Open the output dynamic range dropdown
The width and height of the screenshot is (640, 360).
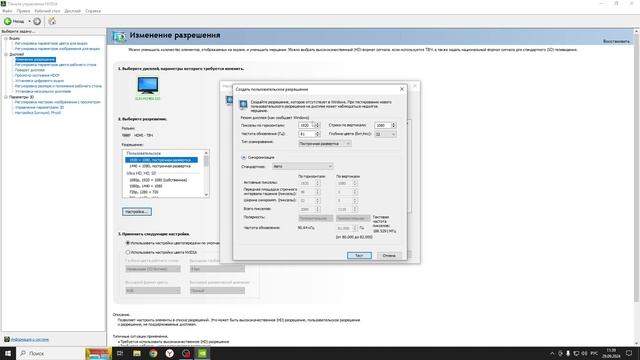(217, 291)
